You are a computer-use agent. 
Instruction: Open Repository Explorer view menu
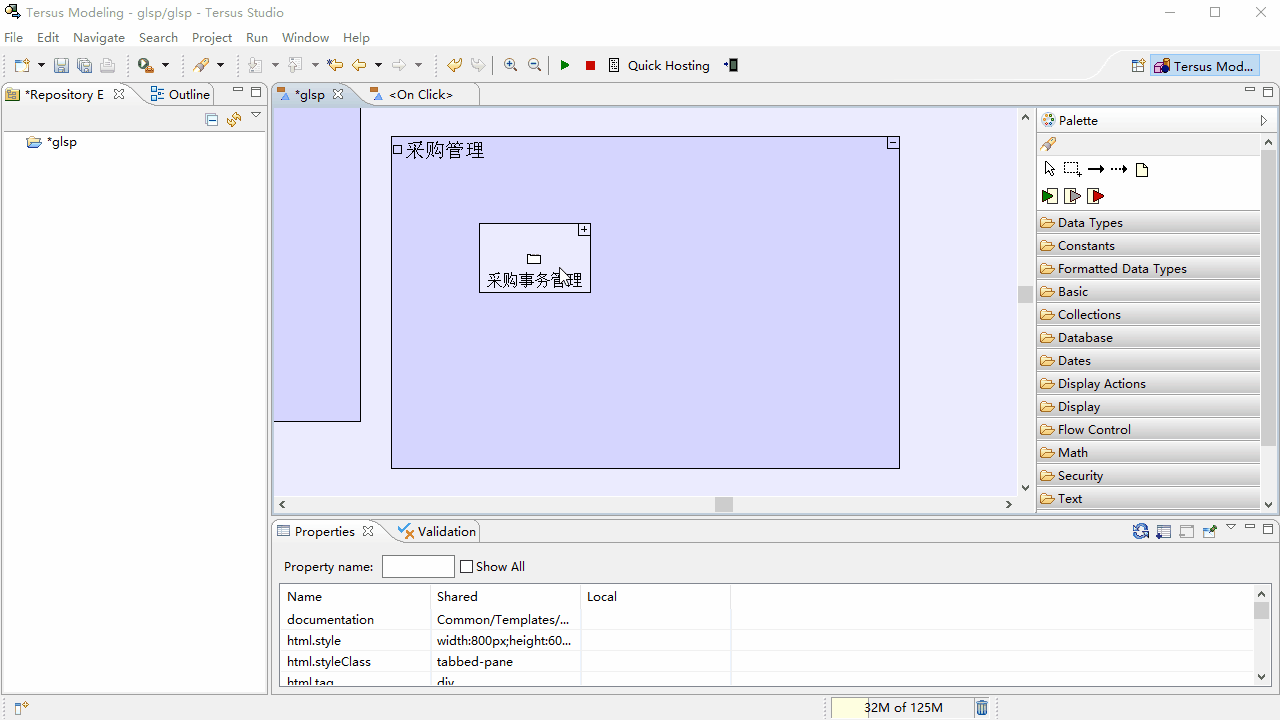coord(256,116)
